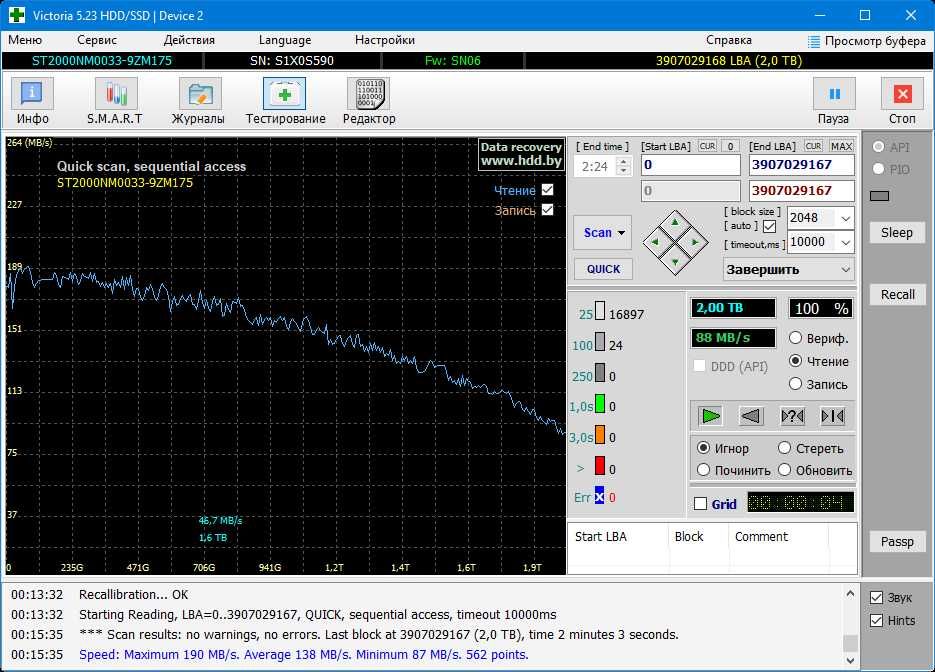Click the Просмотр буфера buffer view icon
The width and height of the screenshot is (935, 672).
[x=813, y=41]
